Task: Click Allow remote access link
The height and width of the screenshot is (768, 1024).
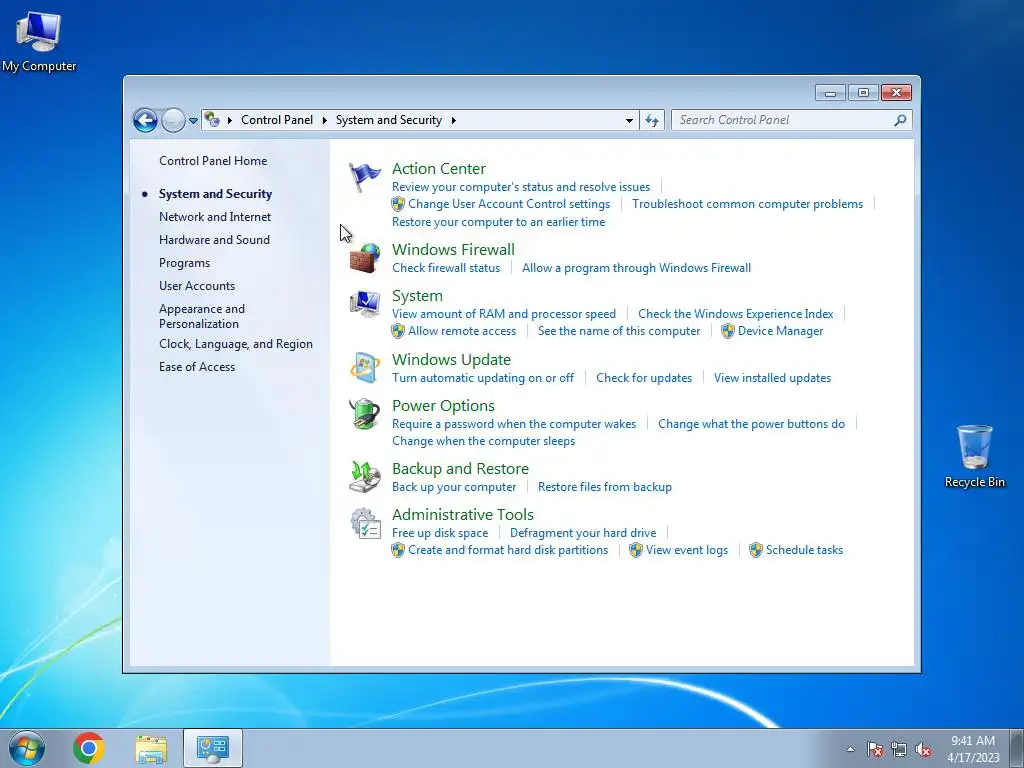Action: point(462,331)
